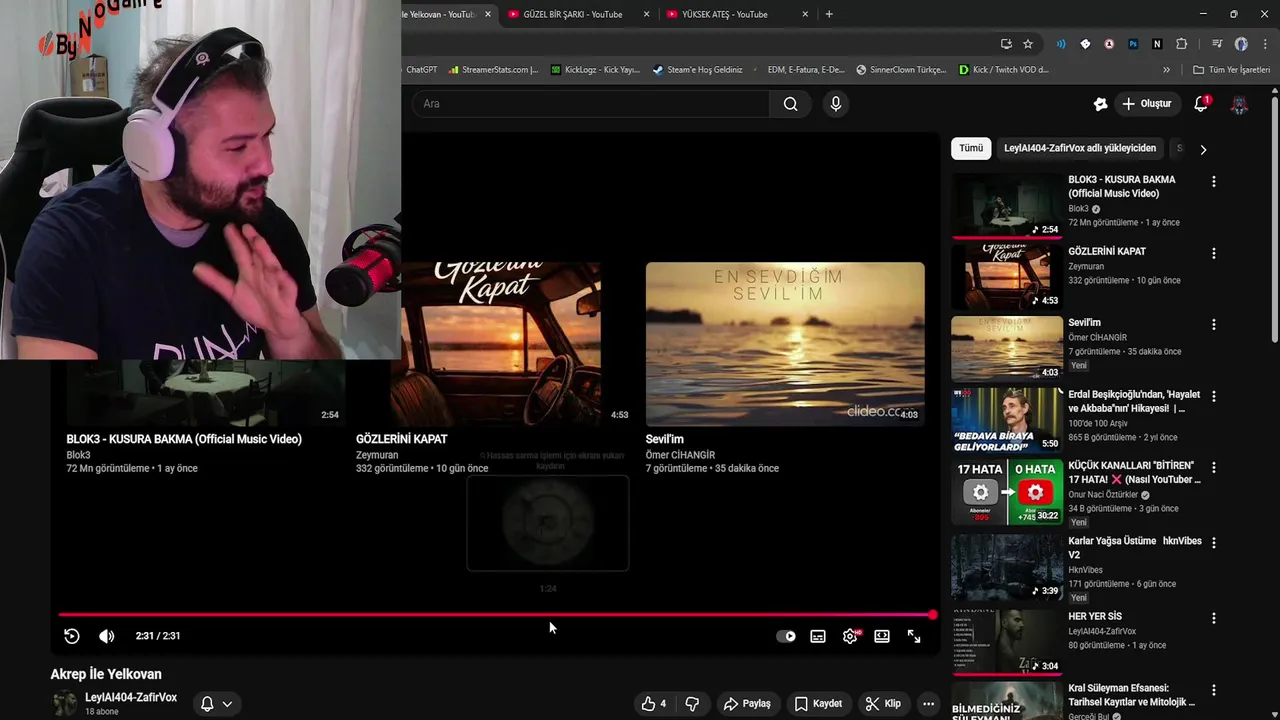Click the Kaydet save button

(818, 703)
